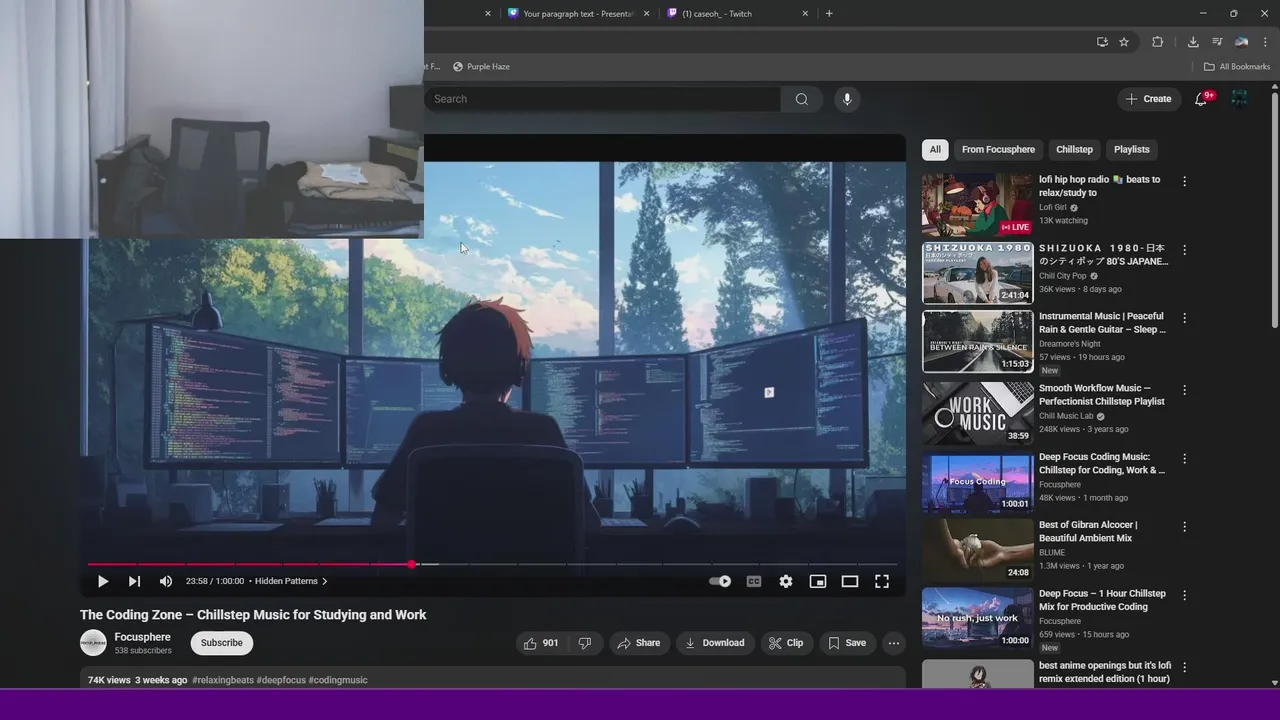
Task: Like the video with 901 likes
Action: coord(541,643)
